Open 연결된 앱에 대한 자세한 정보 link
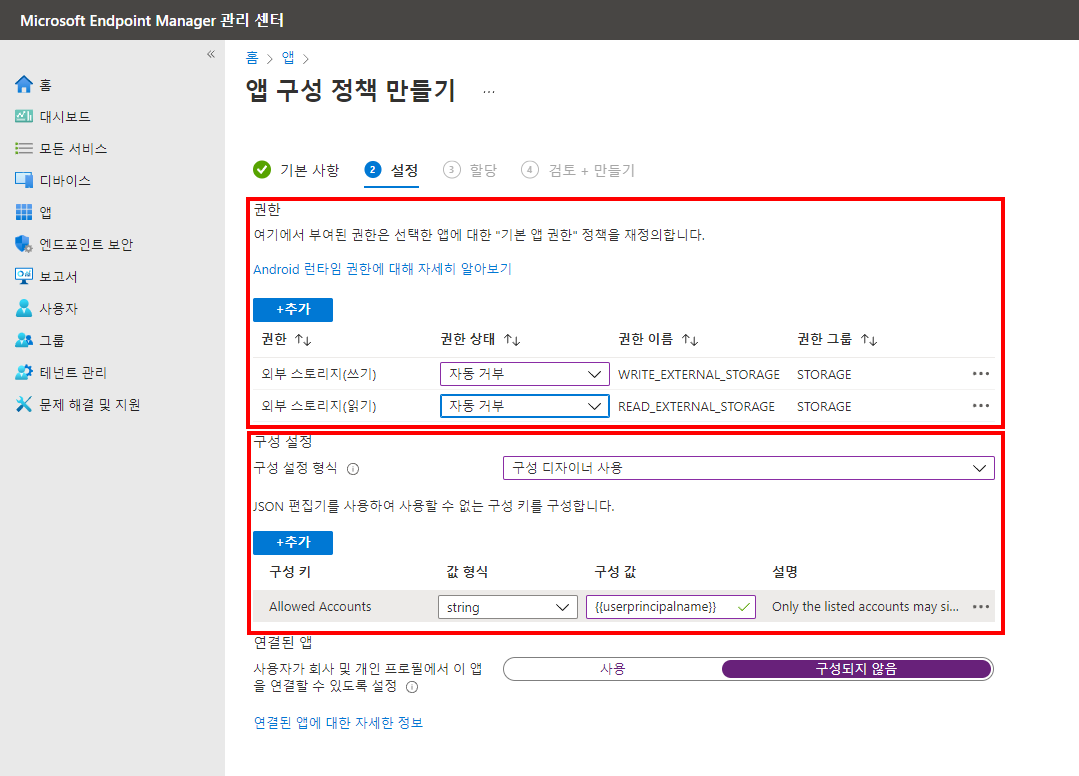This screenshot has width=1079, height=776. point(339,722)
